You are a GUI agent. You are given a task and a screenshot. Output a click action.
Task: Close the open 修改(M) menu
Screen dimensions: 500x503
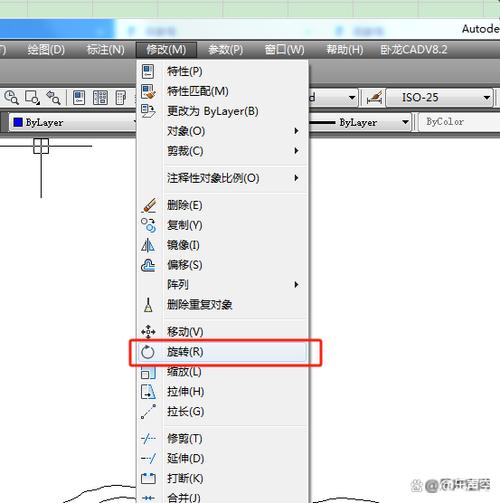click(x=166, y=50)
